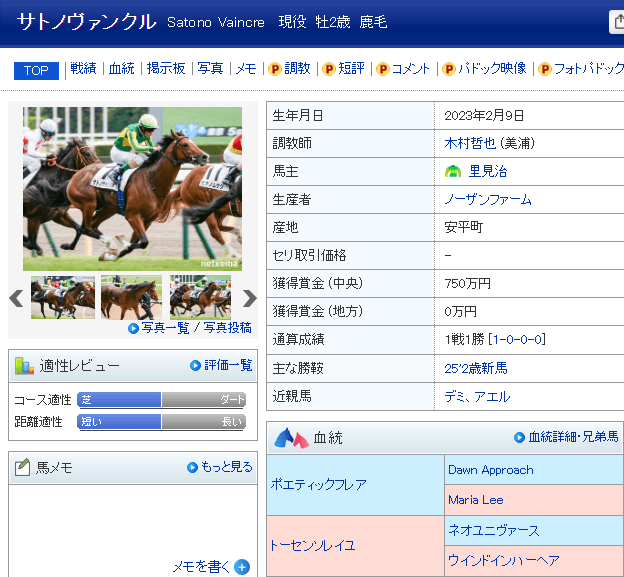Click the 750万円 earnings value
Image resolution: width=624 pixels, height=577 pixels.
point(468,284)
